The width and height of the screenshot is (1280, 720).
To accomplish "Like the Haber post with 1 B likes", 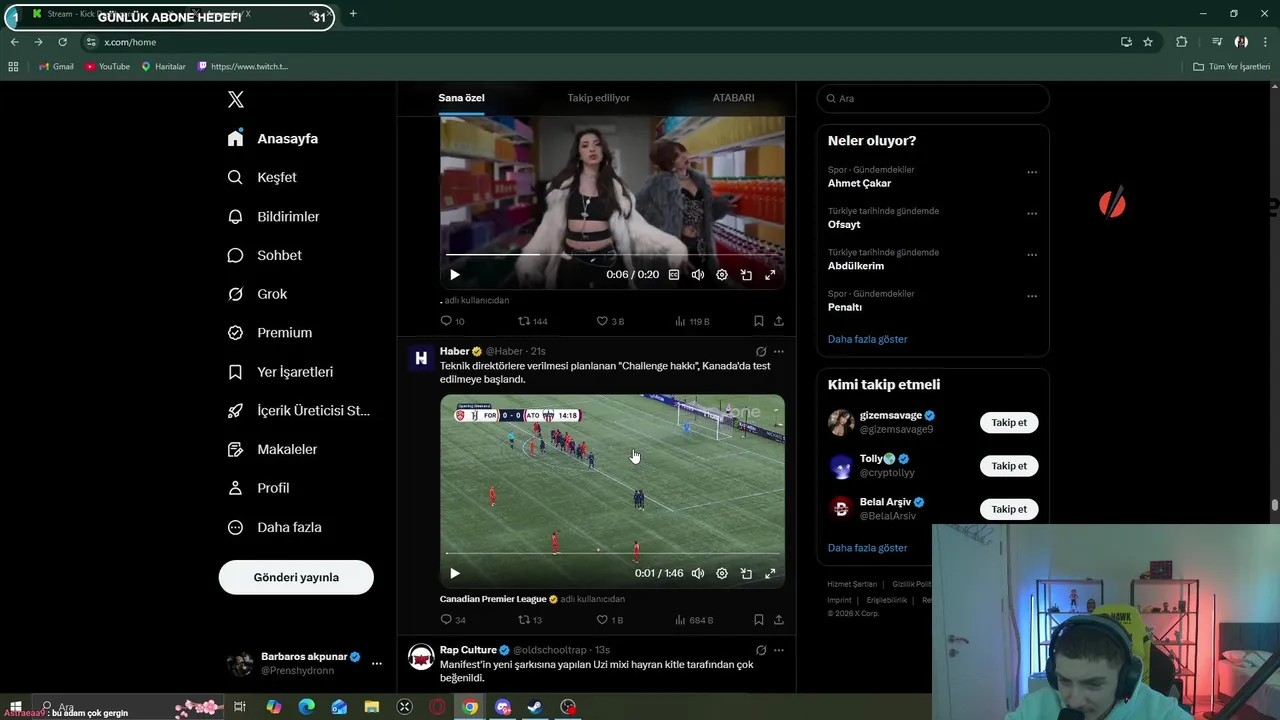I will 610,620.
